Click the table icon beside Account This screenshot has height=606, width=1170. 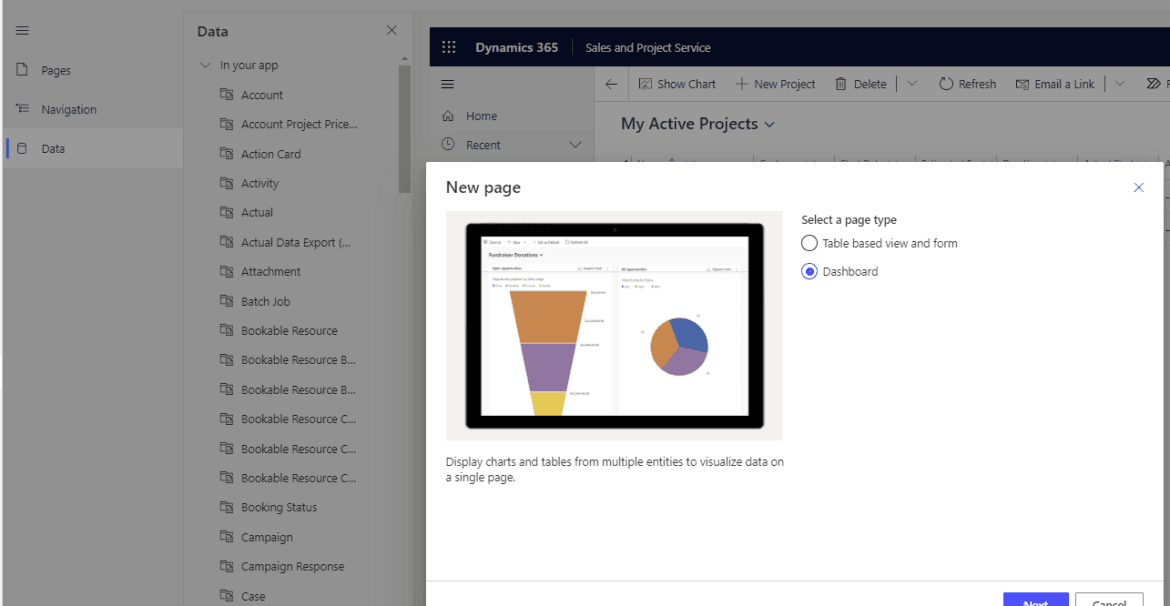[x=226, y=94]
